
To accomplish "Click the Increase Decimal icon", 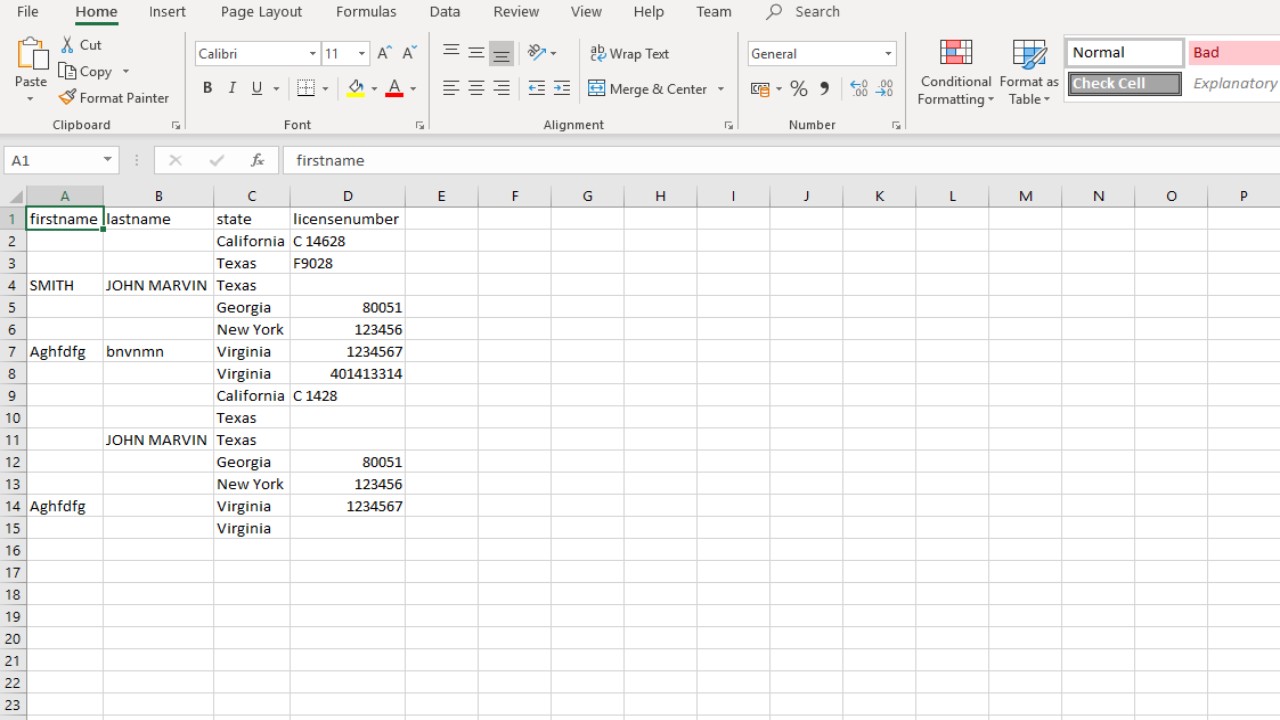I will pyautogui.click(x=859, y=89).
